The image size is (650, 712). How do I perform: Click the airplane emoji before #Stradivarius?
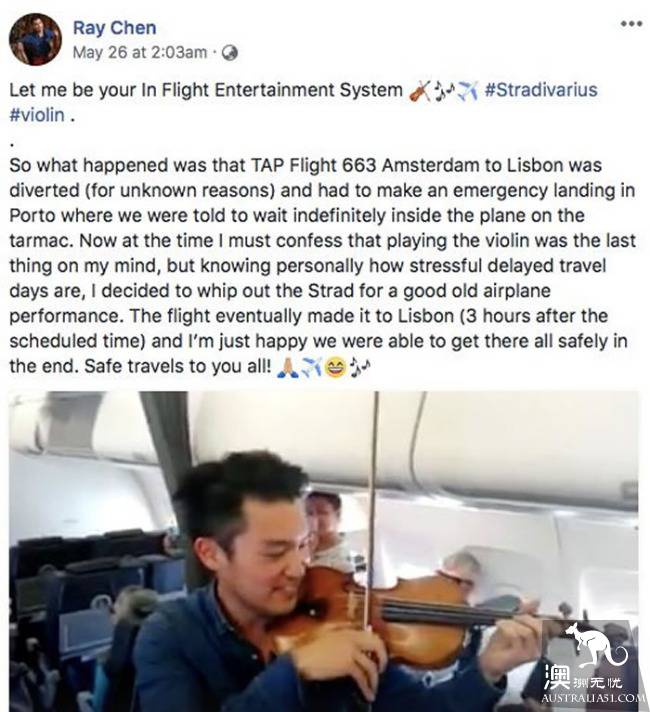tap(467, 91)
